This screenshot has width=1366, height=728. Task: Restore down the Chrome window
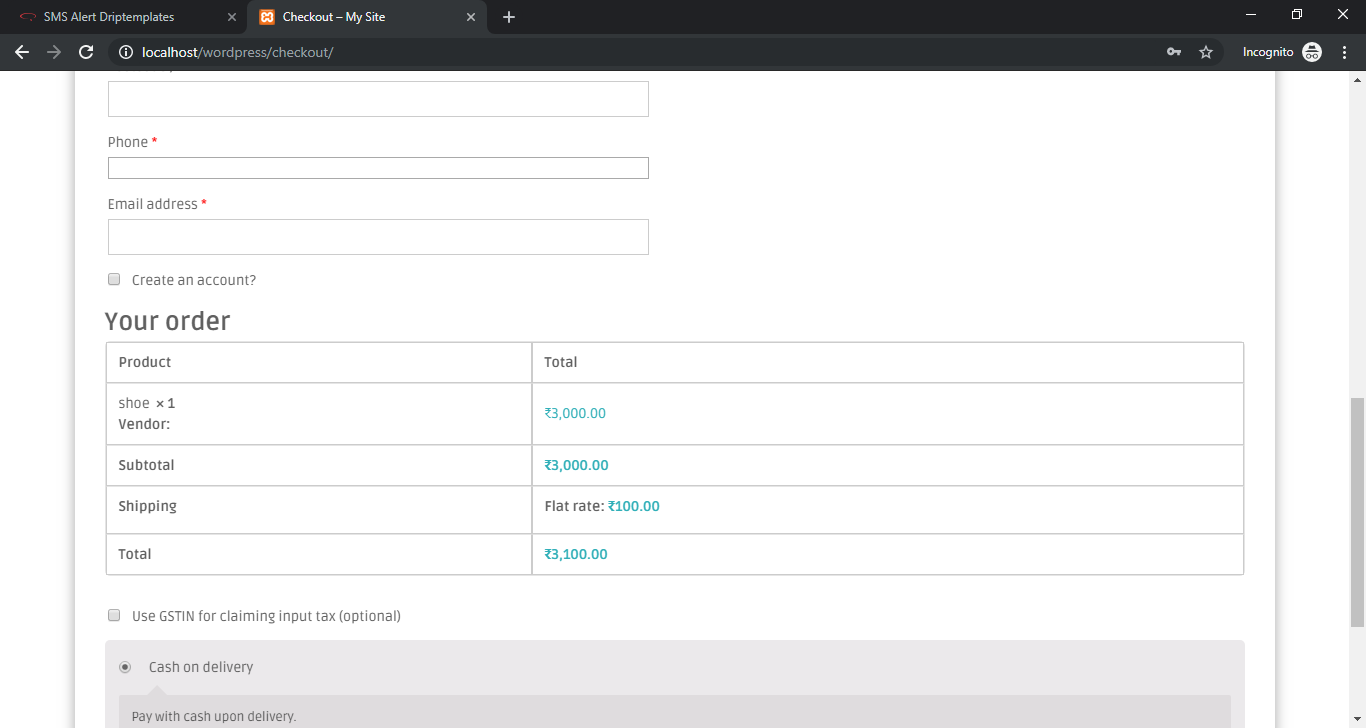tap(1297, 15)
